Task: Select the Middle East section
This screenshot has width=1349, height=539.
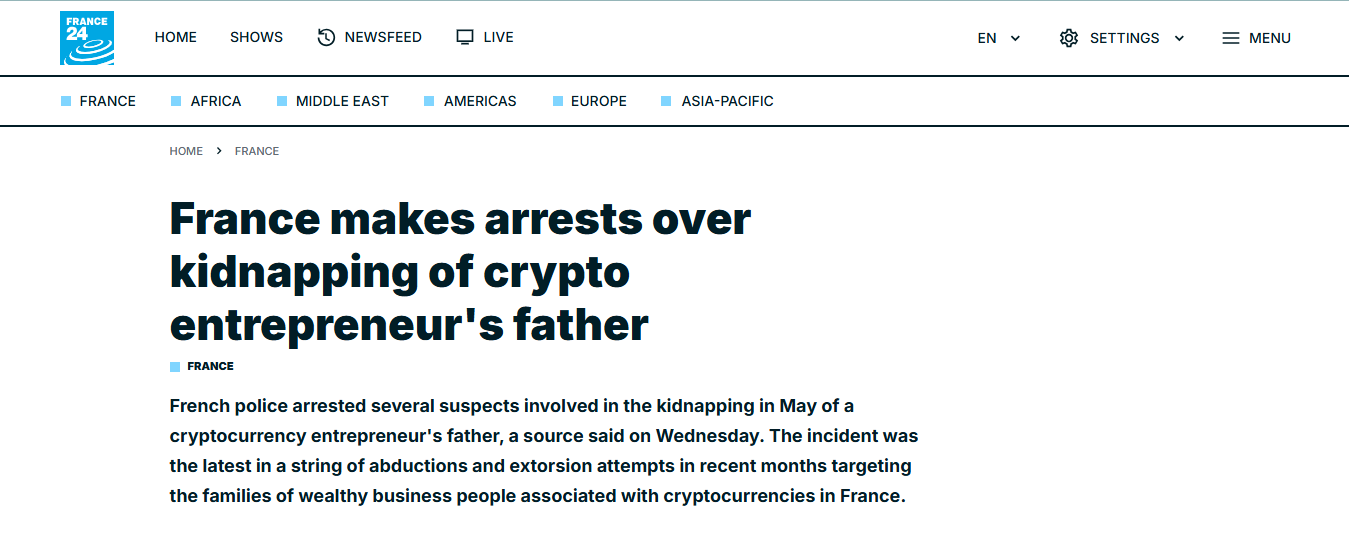Action: click(x=342, y=101)
